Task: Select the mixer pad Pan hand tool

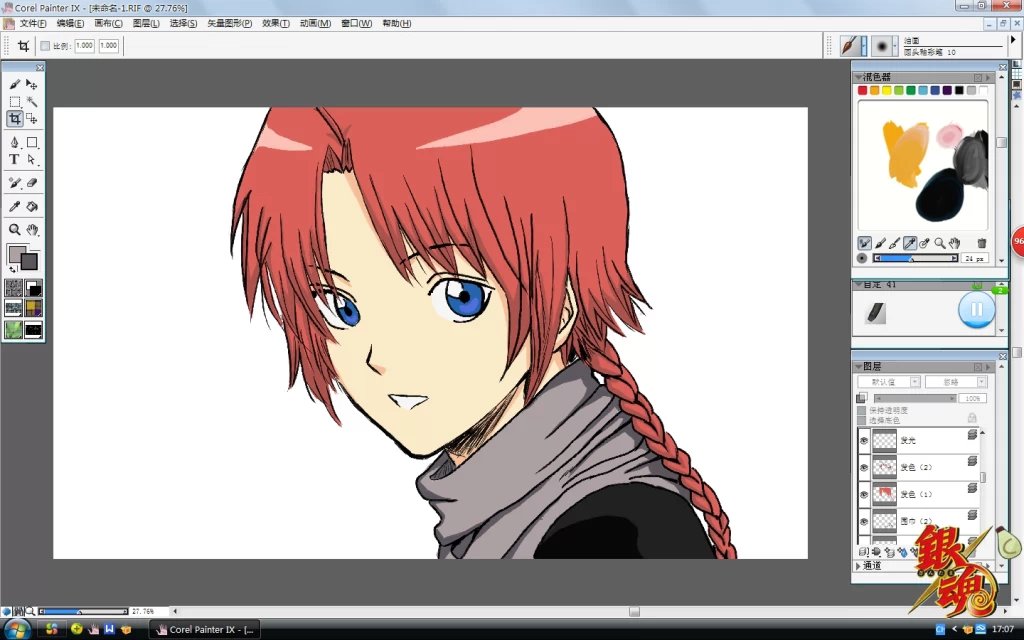Action: [x=955, y=243]
